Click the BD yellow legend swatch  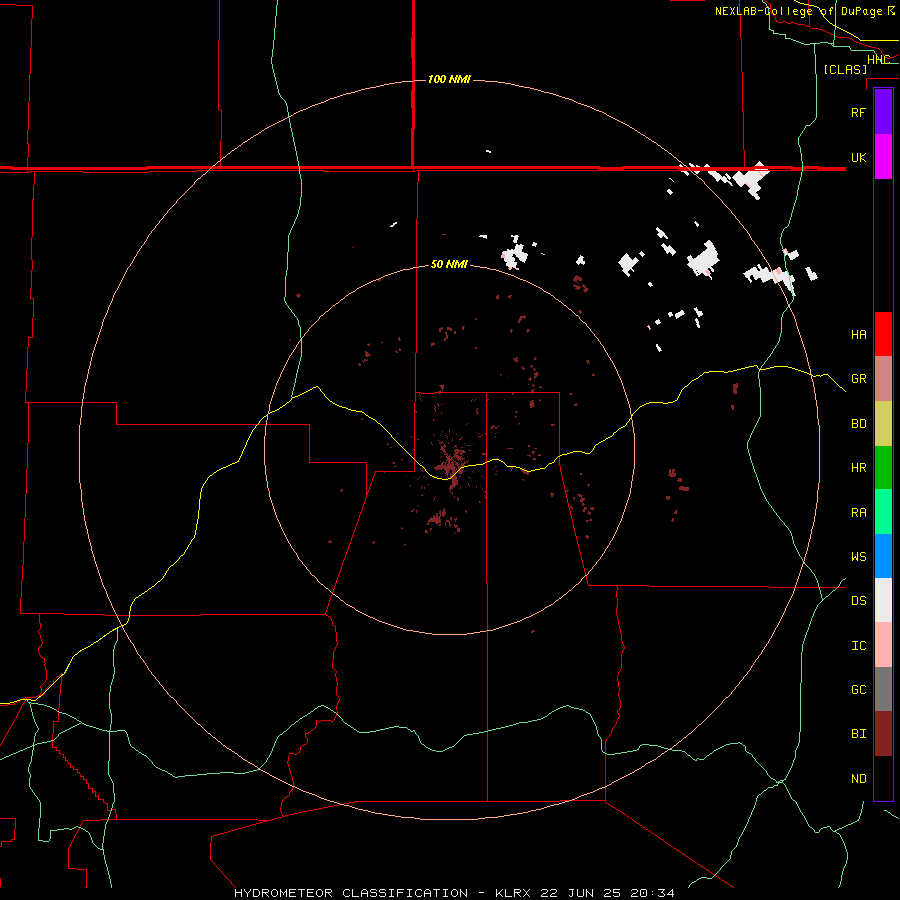pos(883,424)
